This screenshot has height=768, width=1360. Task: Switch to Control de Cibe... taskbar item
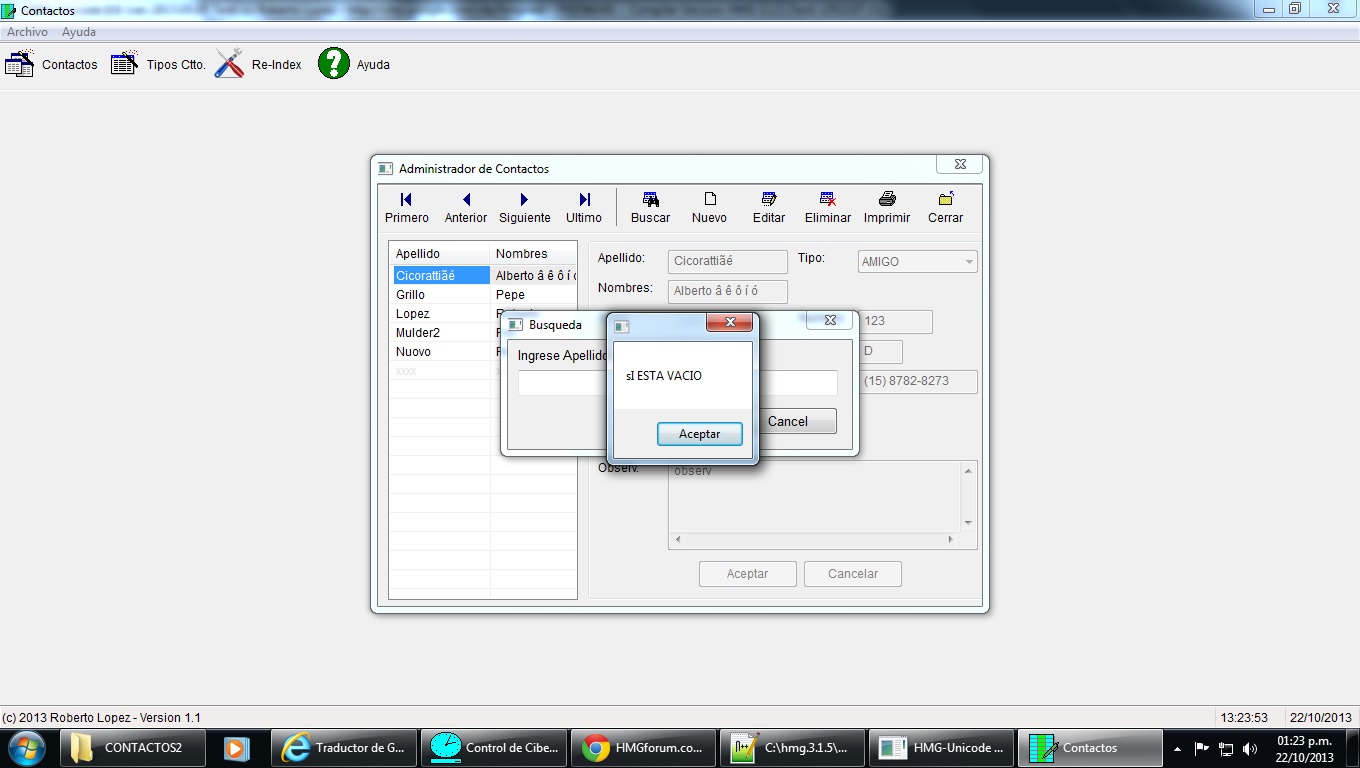coord(494,747)
